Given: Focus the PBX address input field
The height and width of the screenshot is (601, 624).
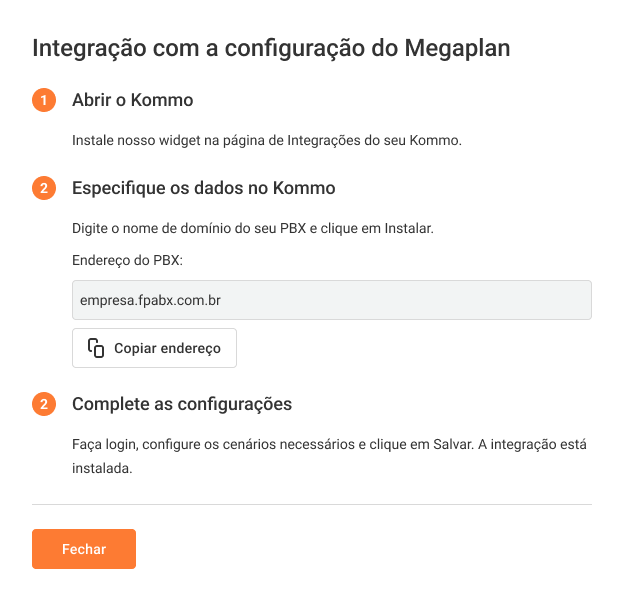Looking at the screenshot, I should pos(332,300).
